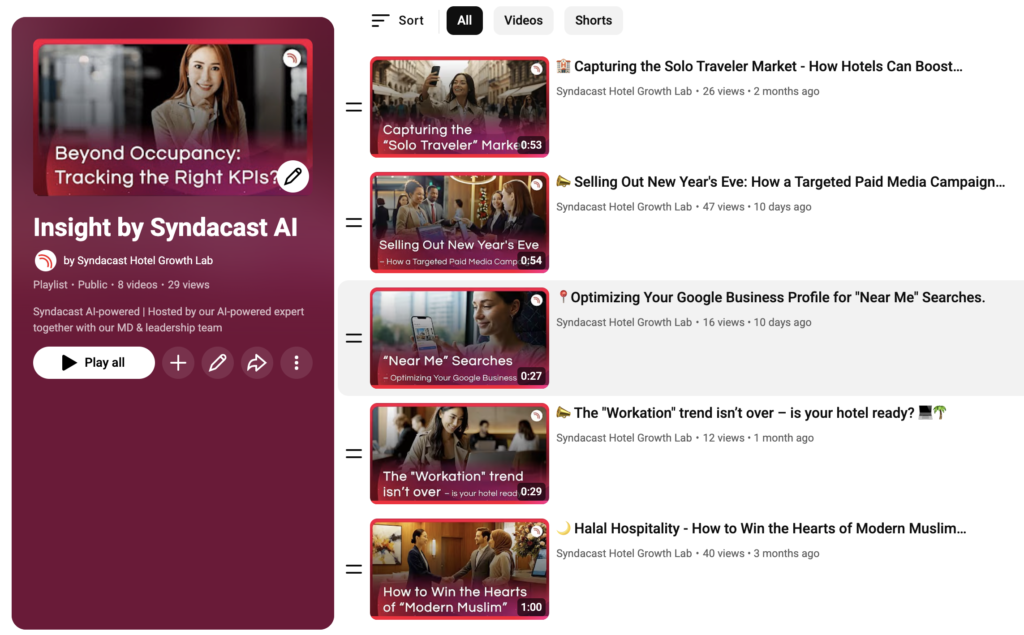Click the edit pencil icon beside Play all
The height and width of the screenshot is (635, 1024).
tap(217, 363)
